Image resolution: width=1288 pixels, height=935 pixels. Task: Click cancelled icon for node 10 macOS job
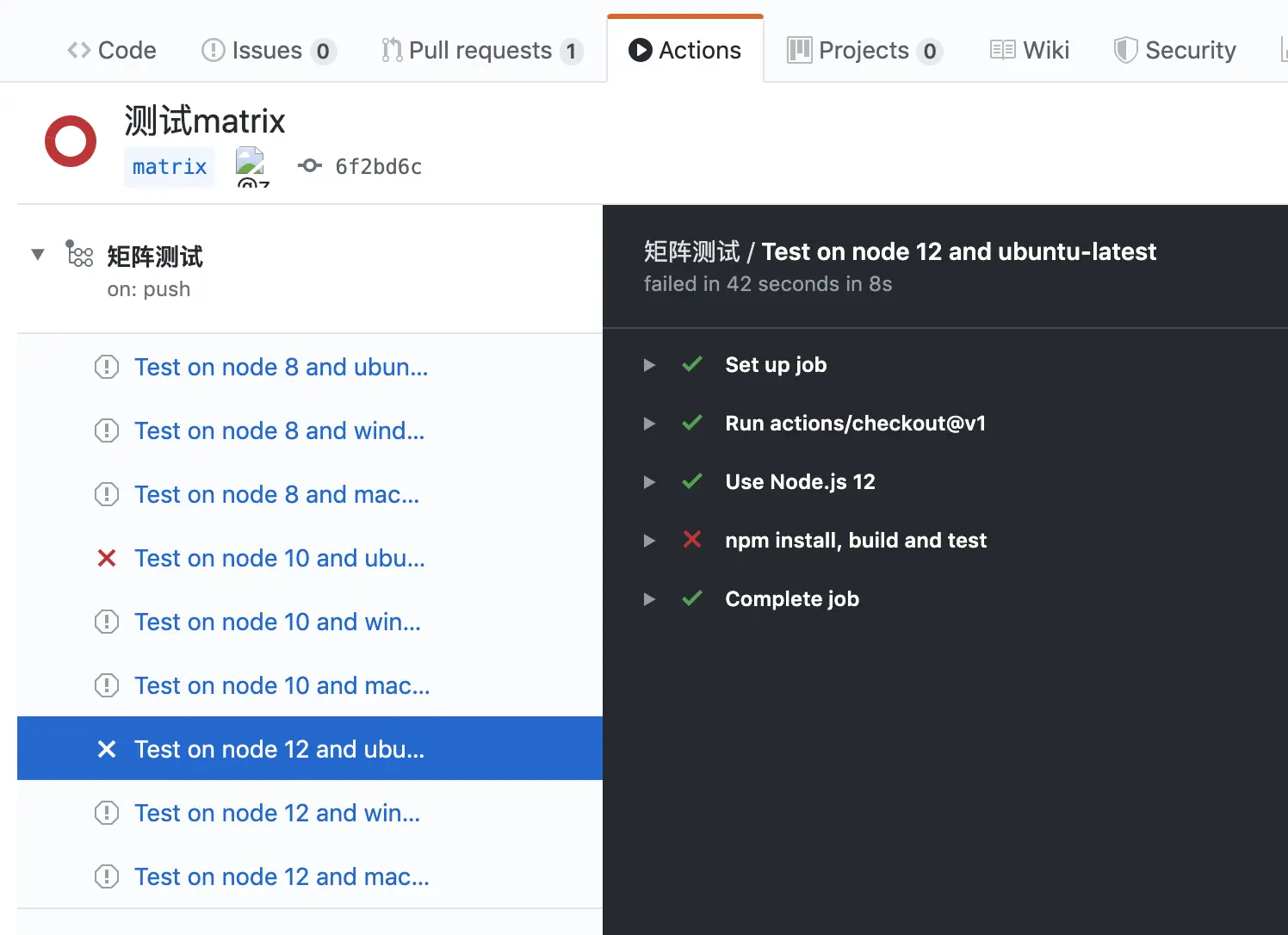tap(107, 685)
